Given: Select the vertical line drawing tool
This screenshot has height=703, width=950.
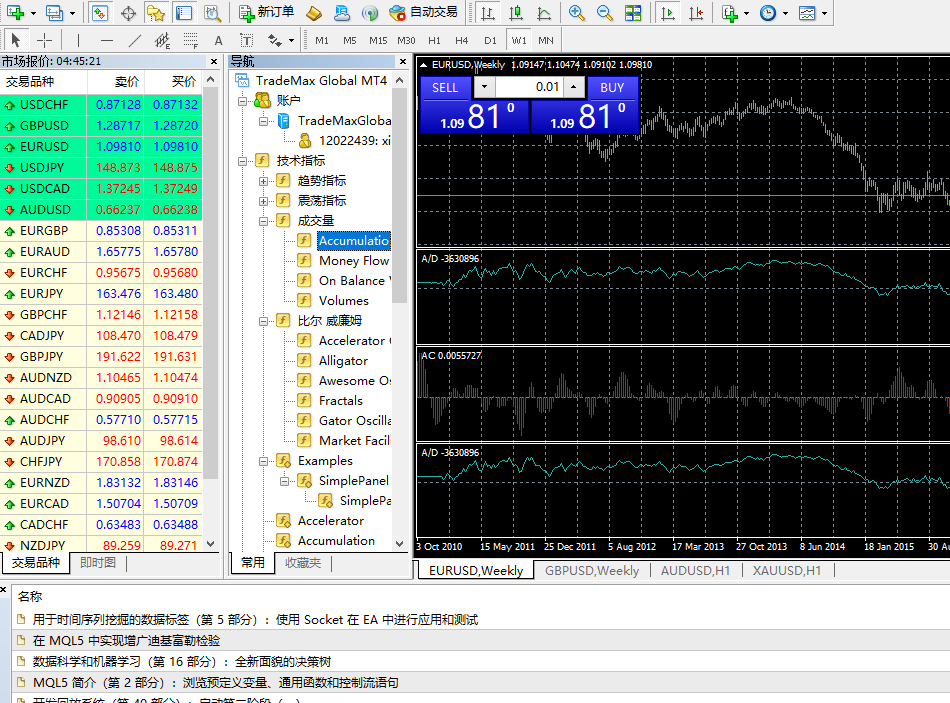Looking at the screenshot, I should coord(78,41).
